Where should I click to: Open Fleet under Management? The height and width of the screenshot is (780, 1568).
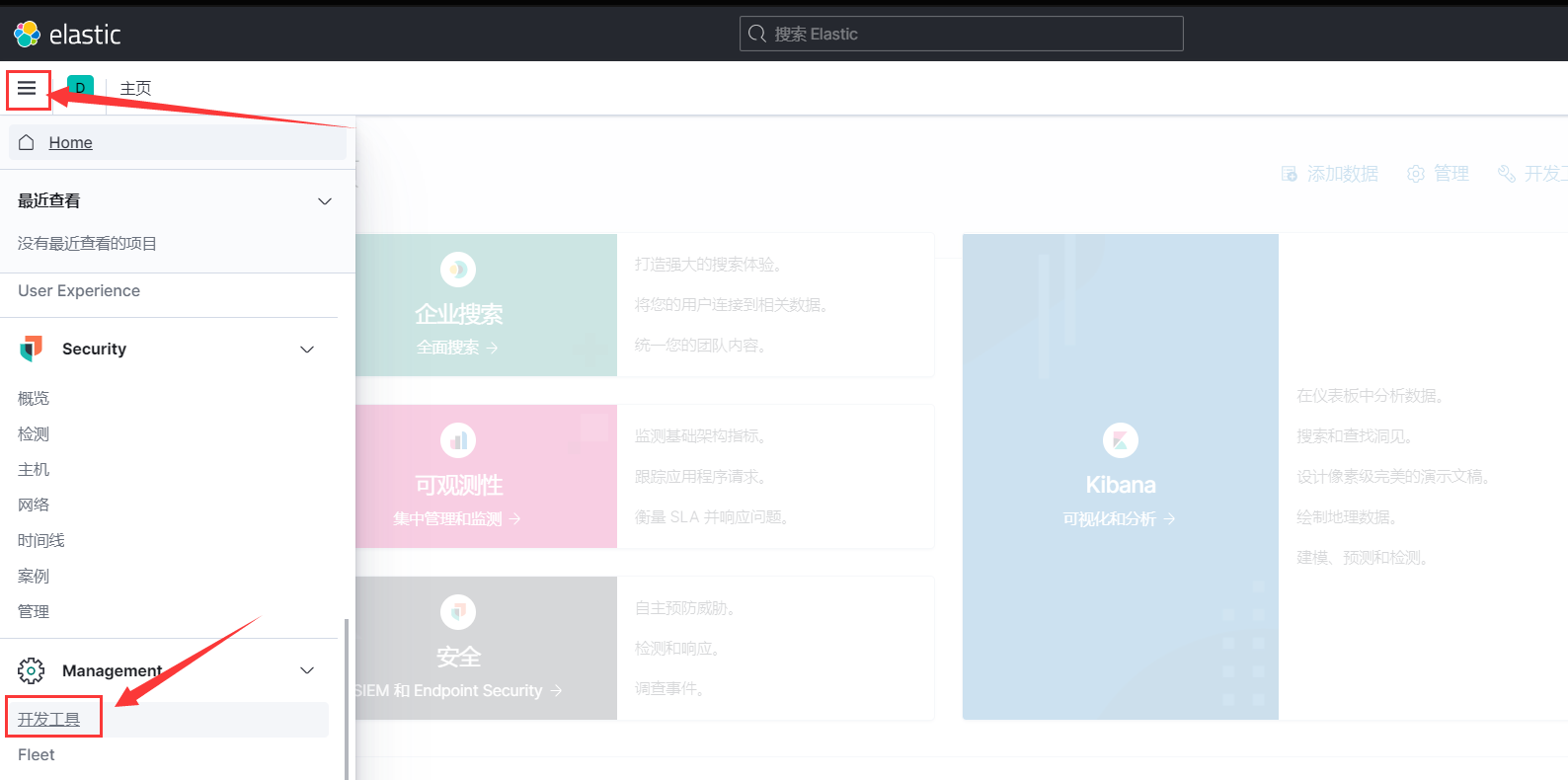click(37, 755)
